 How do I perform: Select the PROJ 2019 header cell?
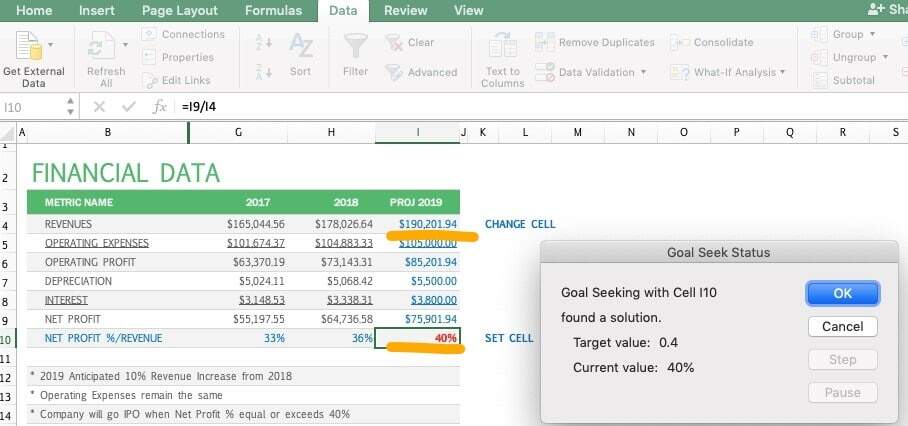[x=418, y=203]
